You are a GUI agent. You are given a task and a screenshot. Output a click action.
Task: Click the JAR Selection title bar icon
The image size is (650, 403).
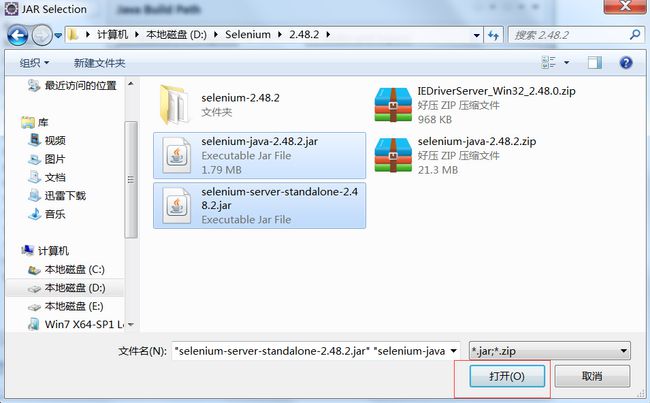(11, 9)
